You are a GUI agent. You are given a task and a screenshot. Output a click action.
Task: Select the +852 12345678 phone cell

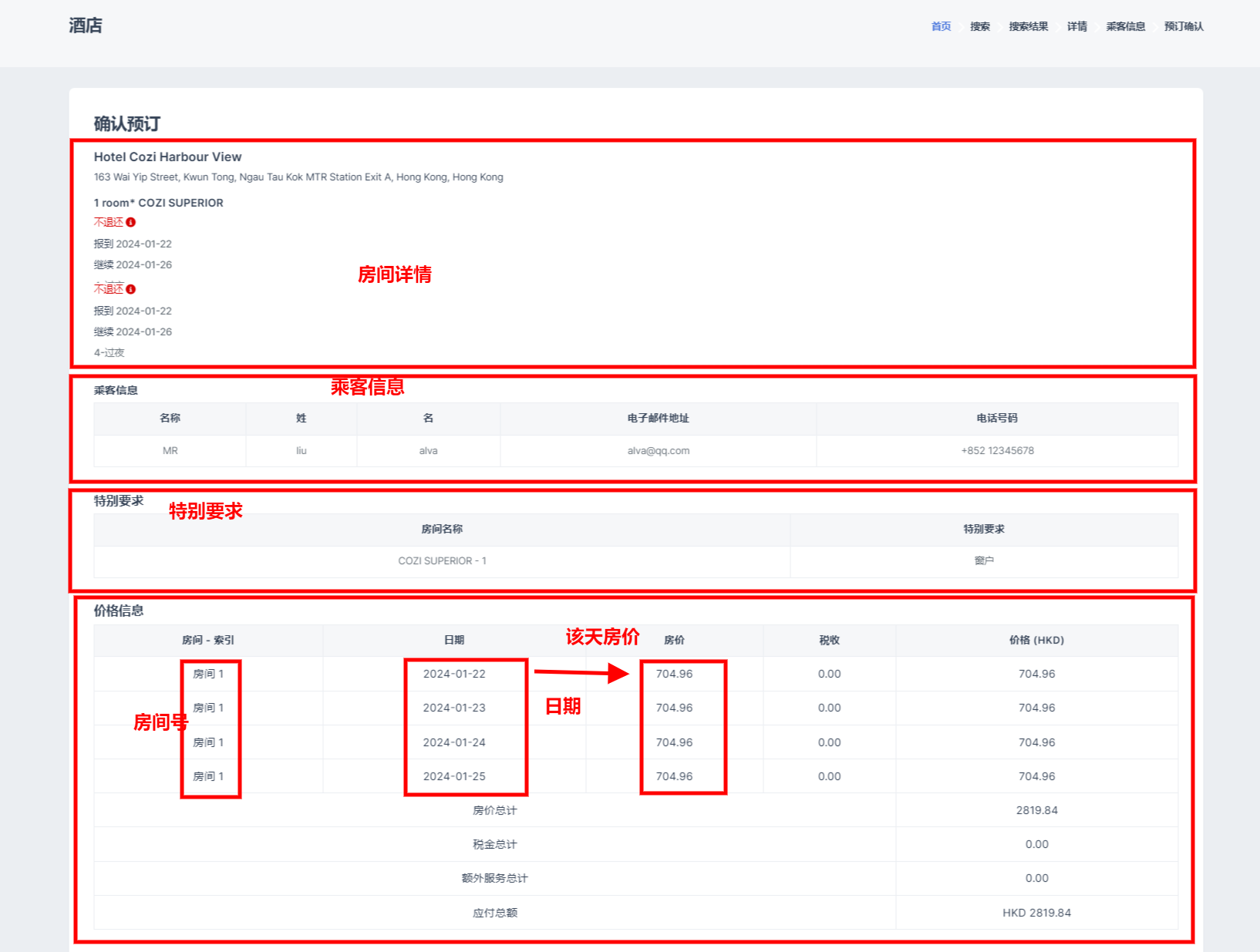click(996, 451)
